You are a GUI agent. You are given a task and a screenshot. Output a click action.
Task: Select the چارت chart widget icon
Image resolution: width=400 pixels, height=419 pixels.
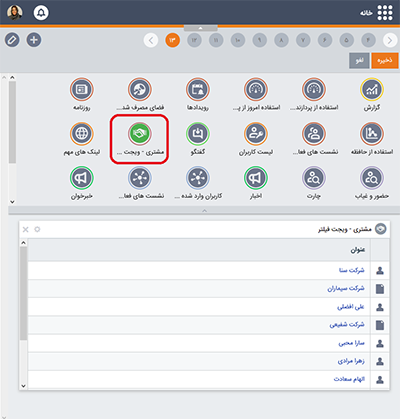314,178
